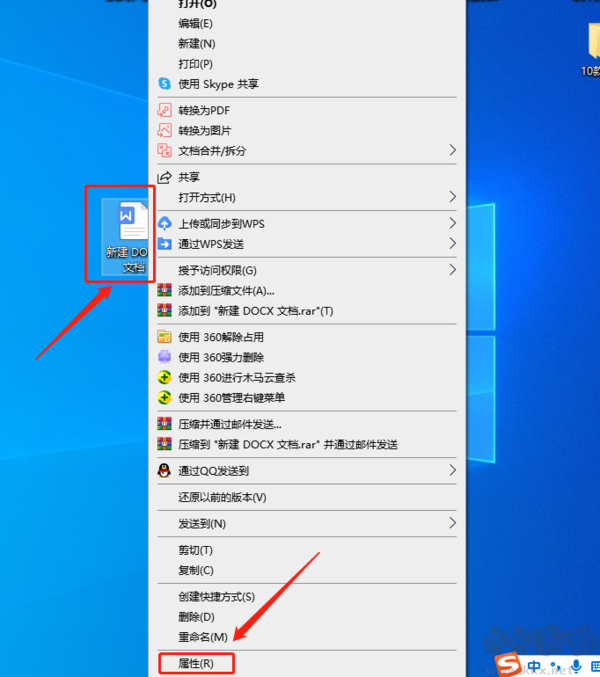Screen dimensions: 600x677
Task: Click WinRAR icon beside 添加到 "新建 DOCX 文档.rar"(T)
Action: click(164, 310)
